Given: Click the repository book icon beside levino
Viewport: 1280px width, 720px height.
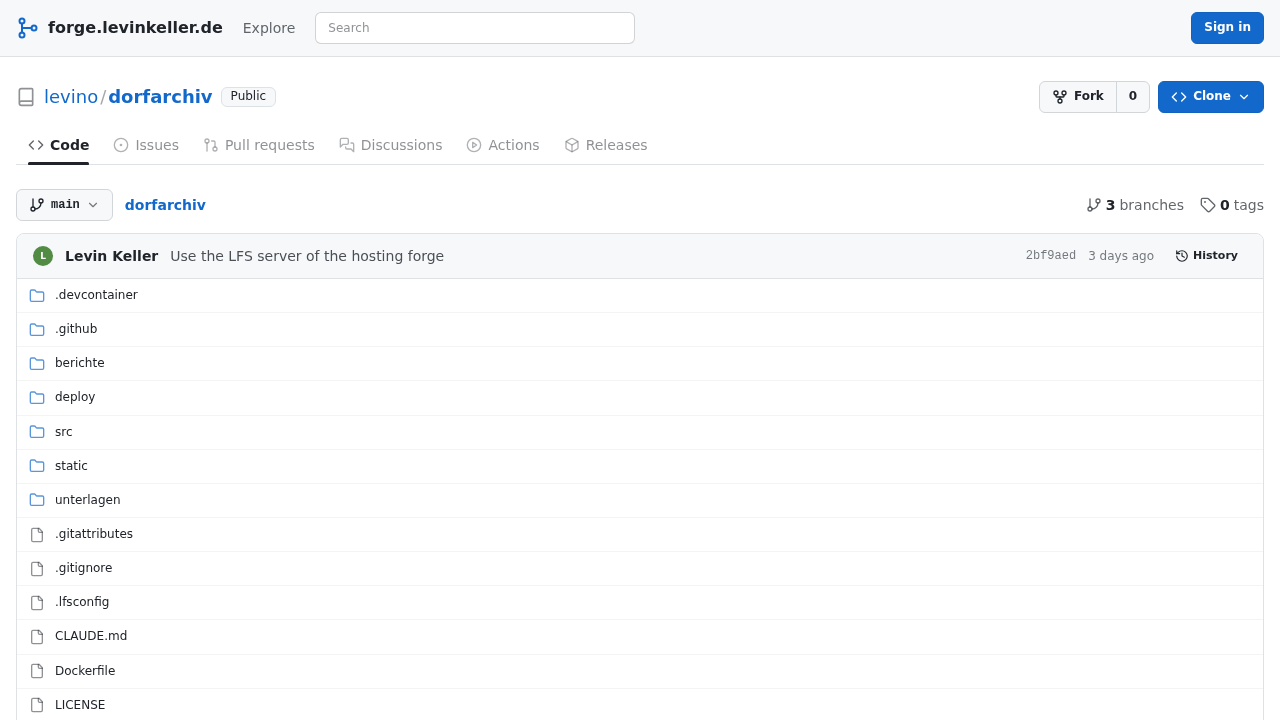Looking at the screenshot, I should 26,97.
